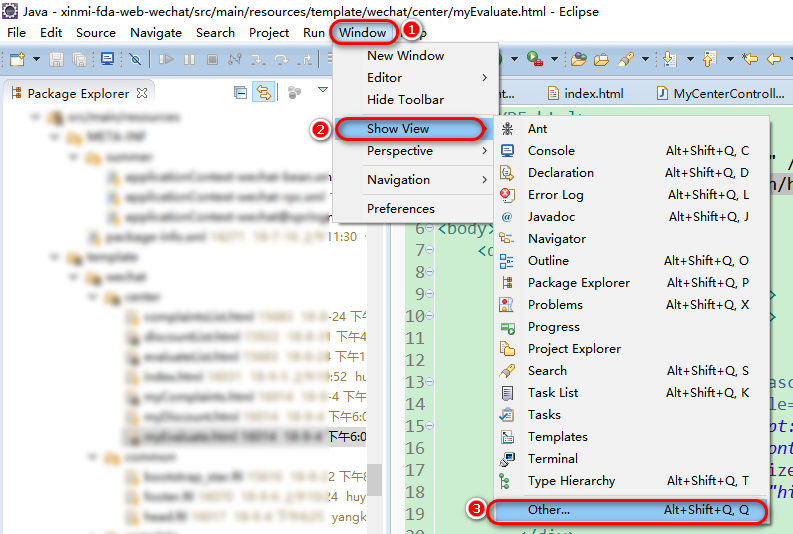Viewport: 793px width, 534px height.
Task: Open the Source menu
Action: pos(96,33)
